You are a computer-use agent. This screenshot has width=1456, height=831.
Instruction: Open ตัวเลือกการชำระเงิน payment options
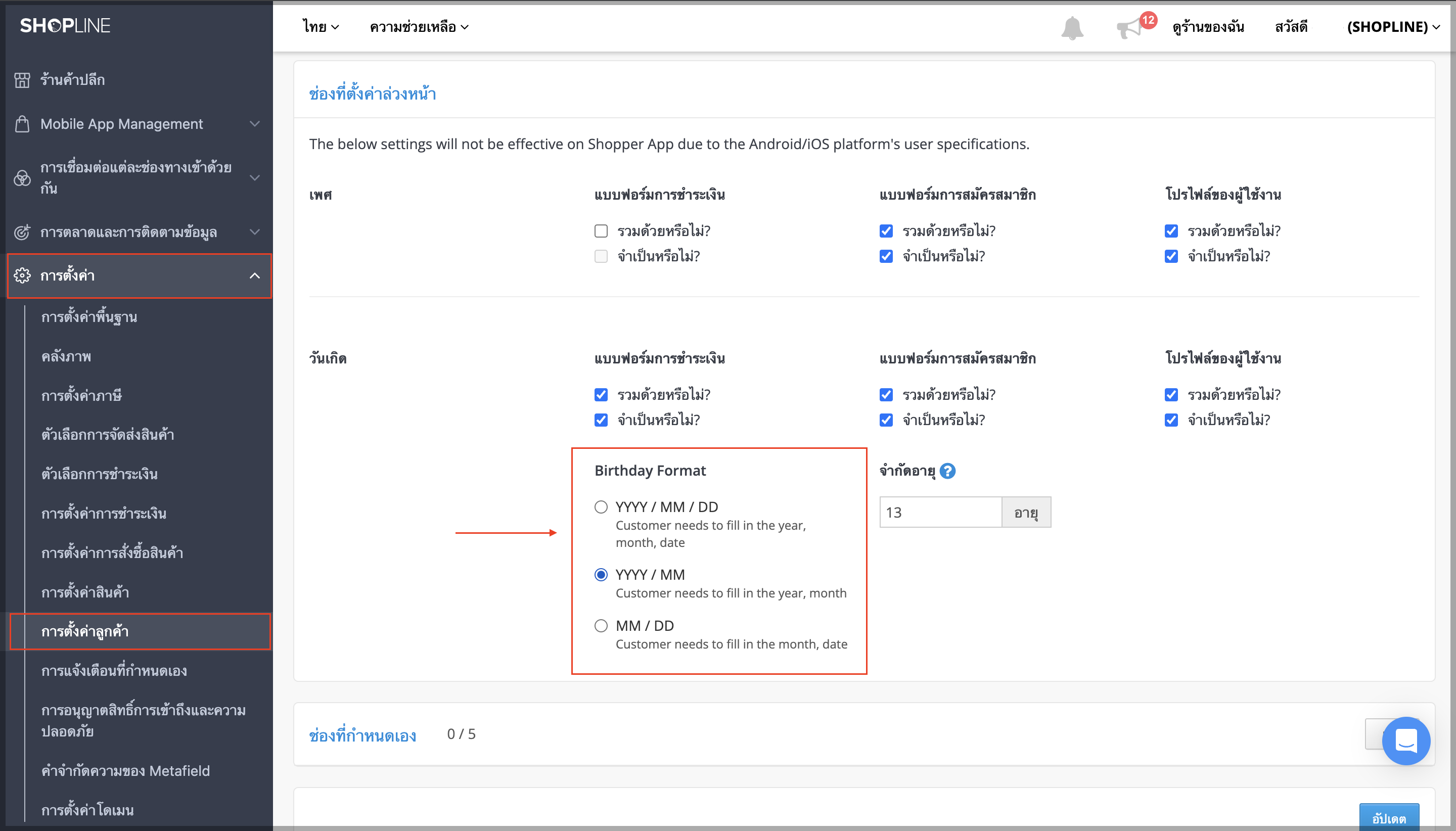(x=99, y=474)
